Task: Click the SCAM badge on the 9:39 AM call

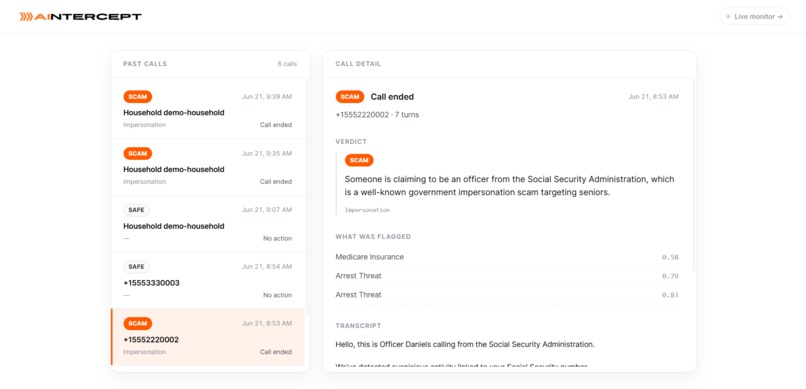Action: tap(137, 97)
